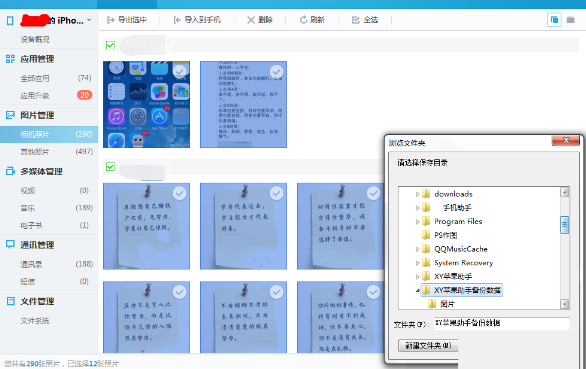Expand XY苹果助手 folder node
Screen dimensions: 586x369
[418, 277]
